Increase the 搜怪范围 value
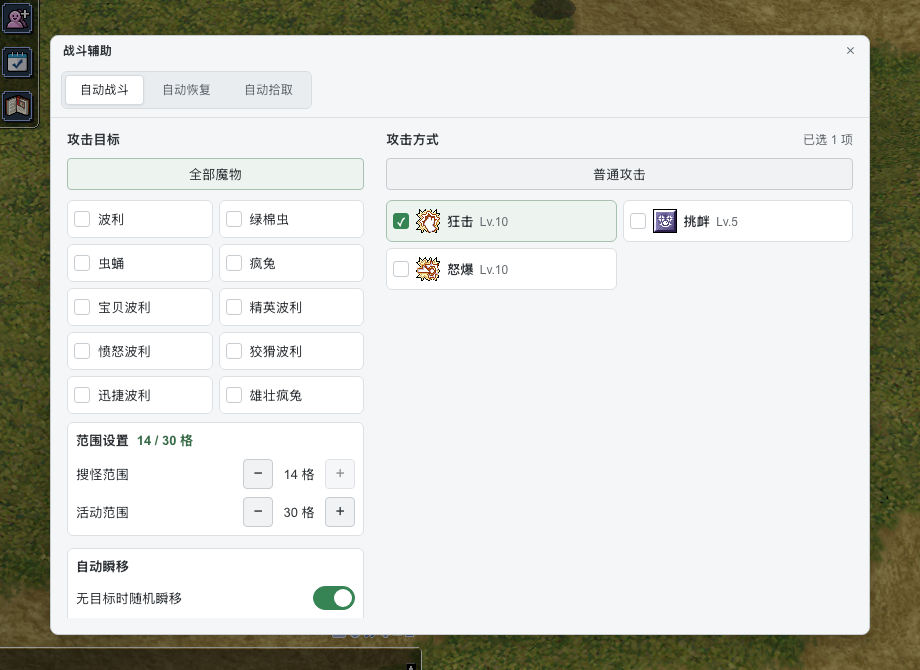Screen dimensions: 920x670 [x=340, y=474]
